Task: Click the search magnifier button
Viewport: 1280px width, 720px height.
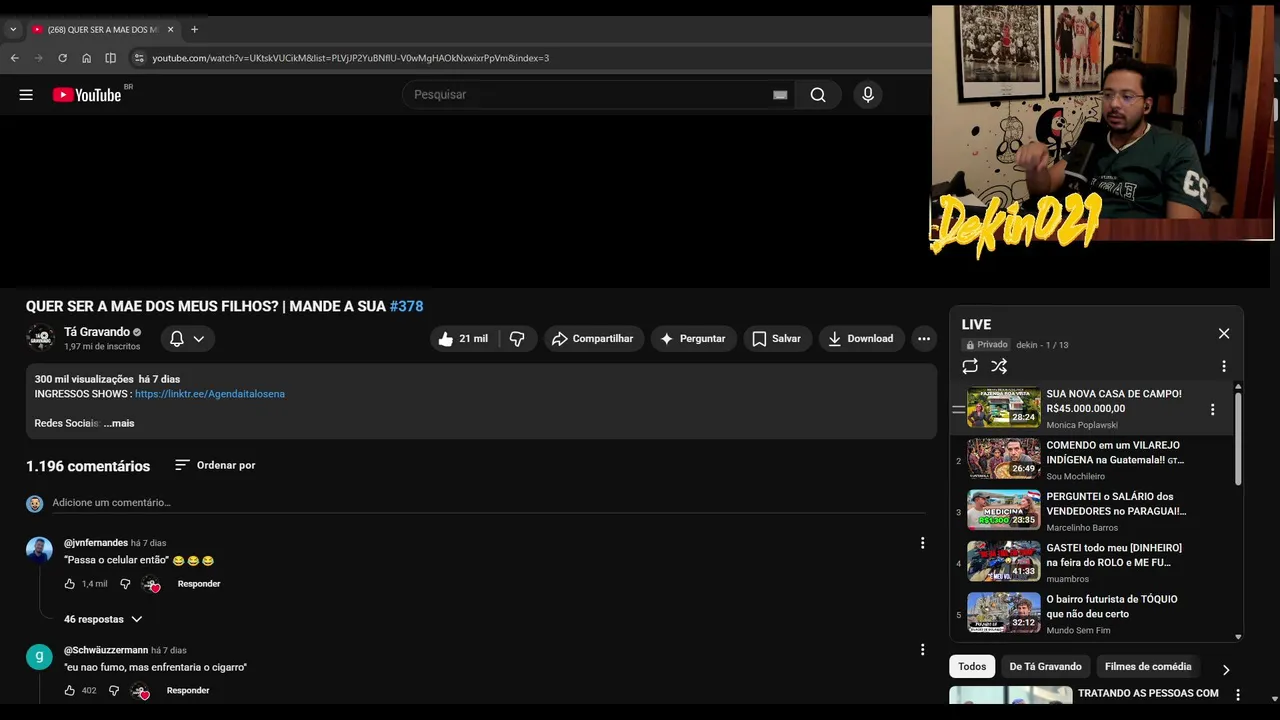Action: (818, 95)
